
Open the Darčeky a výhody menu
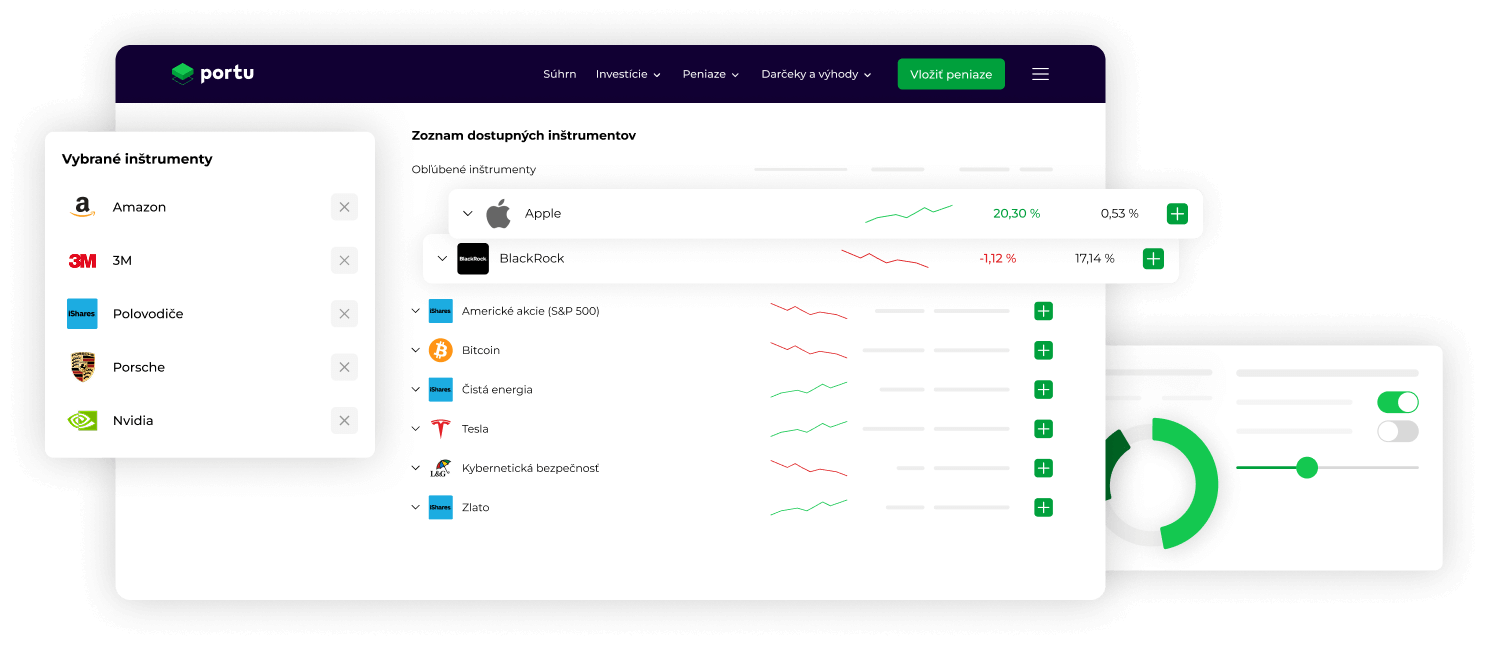(816, 75)
